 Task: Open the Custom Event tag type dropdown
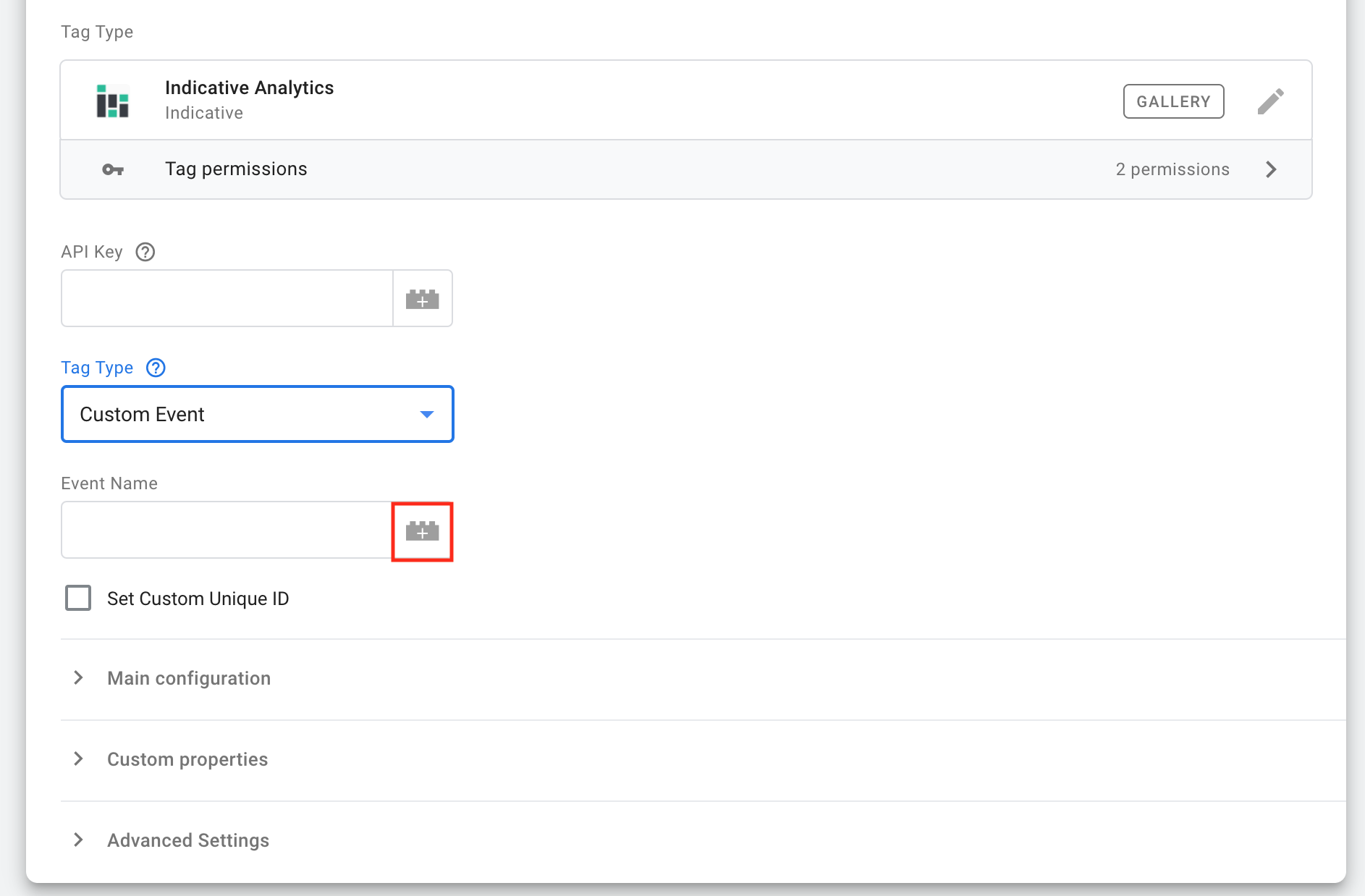pyautogui.click(x=257, y=414)
